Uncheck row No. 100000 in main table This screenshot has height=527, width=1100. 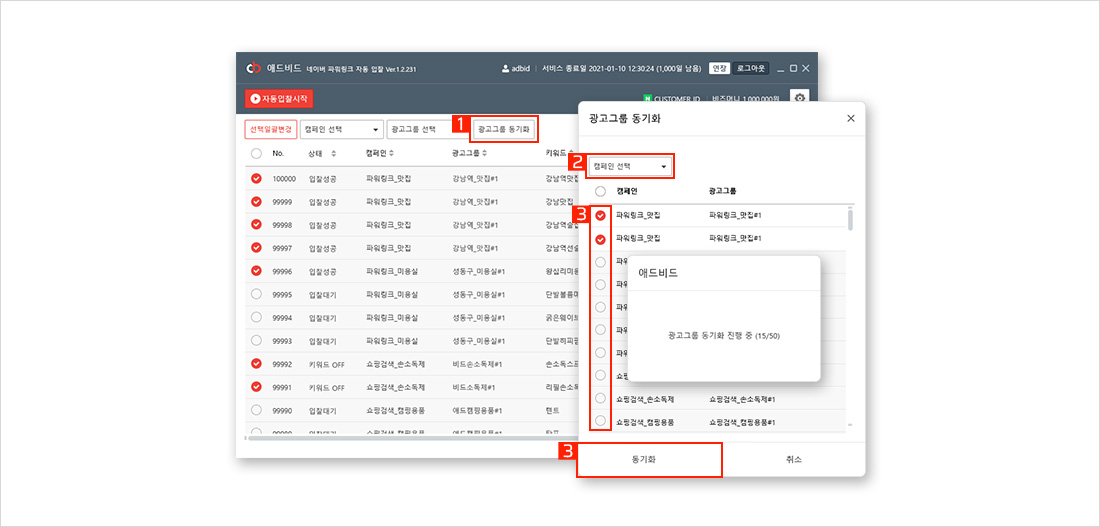256,178
